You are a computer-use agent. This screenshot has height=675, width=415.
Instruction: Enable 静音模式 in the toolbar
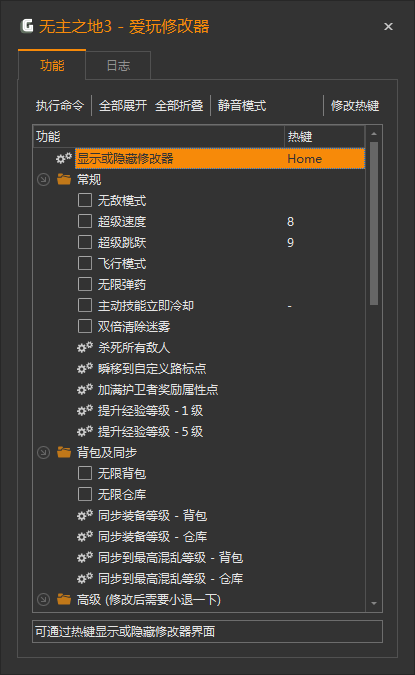coord(242,105)
